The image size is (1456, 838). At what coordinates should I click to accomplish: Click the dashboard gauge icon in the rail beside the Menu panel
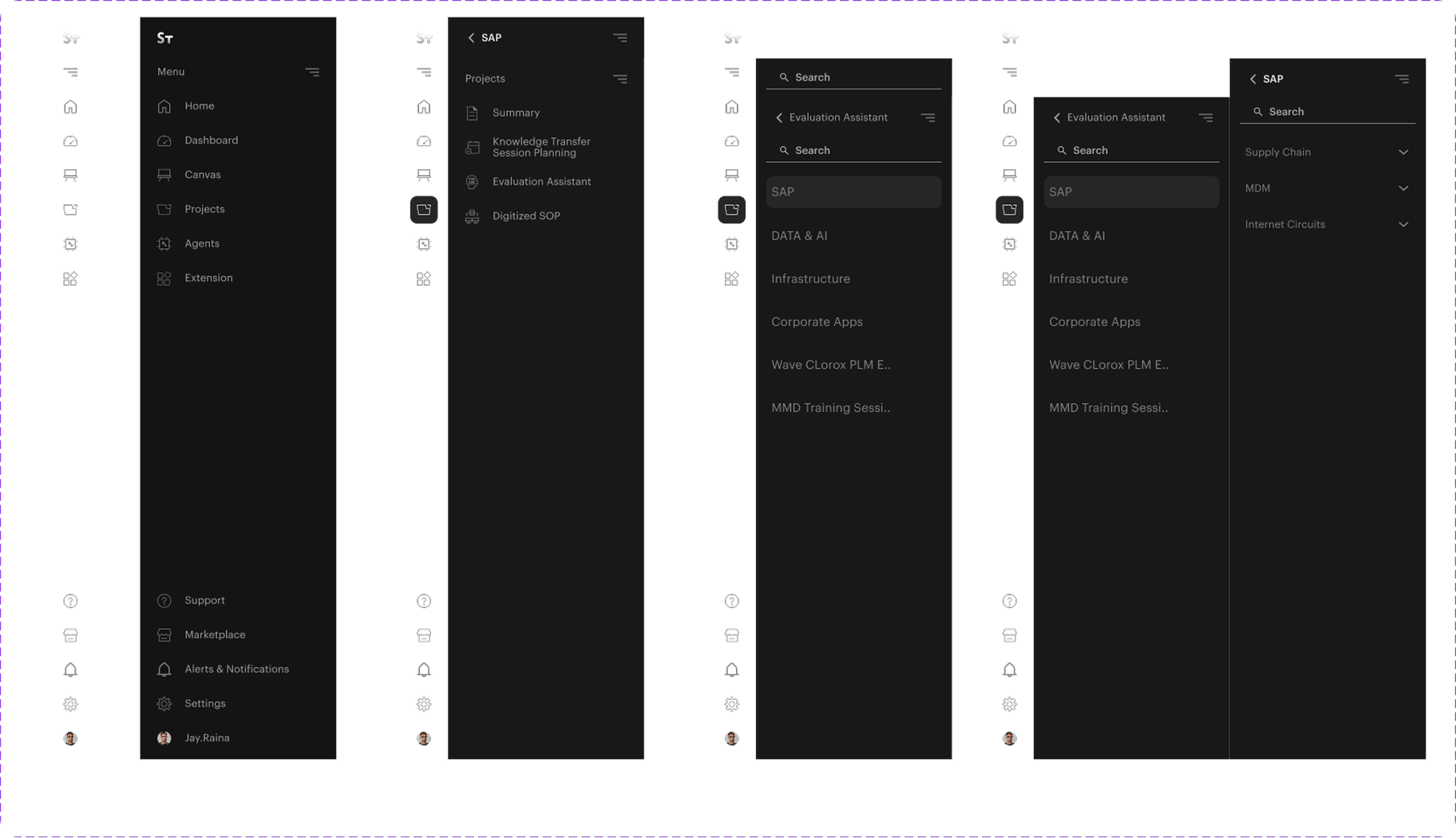70,141
